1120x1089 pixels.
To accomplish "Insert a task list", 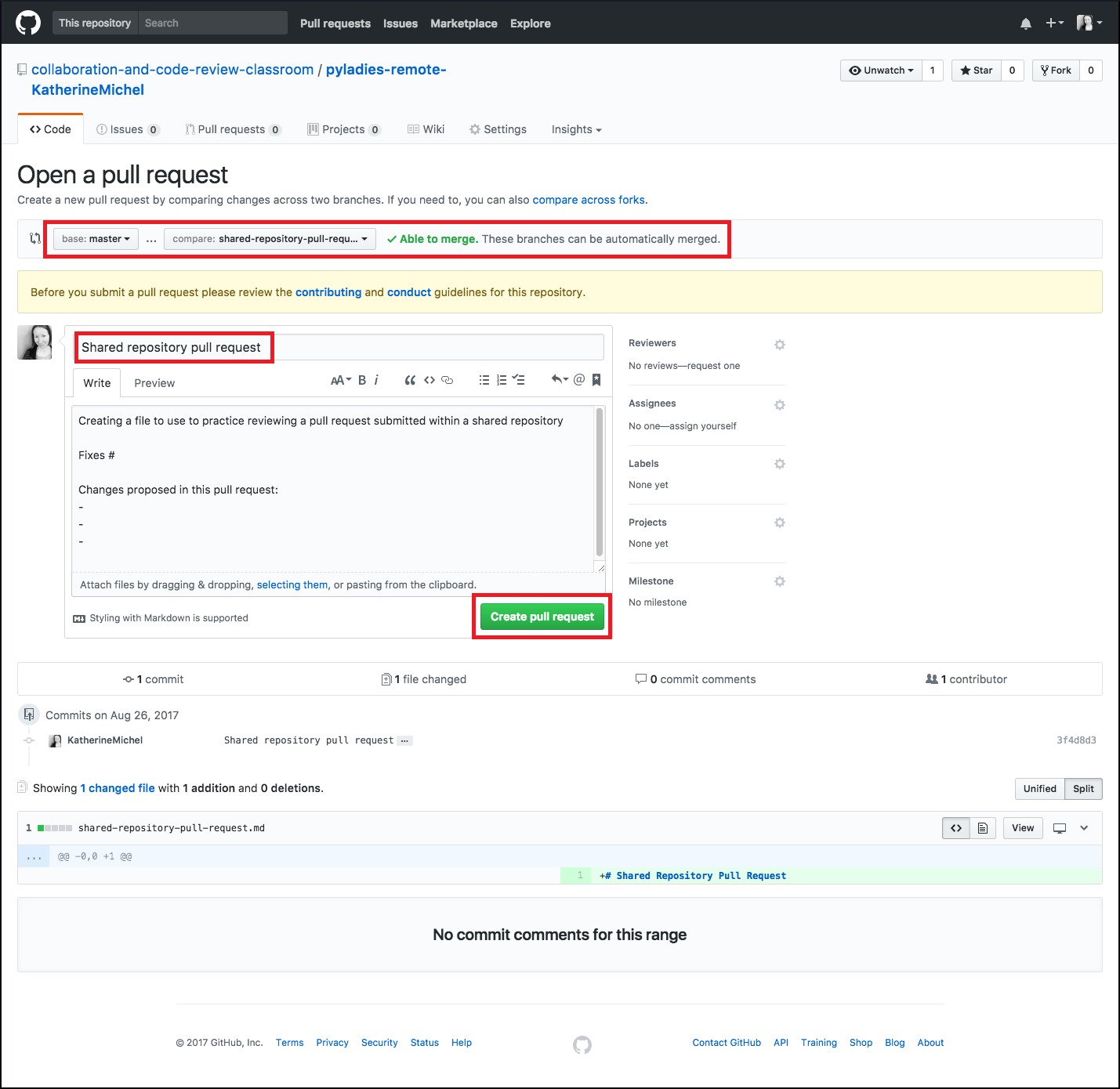I will [x=518, y=380].
